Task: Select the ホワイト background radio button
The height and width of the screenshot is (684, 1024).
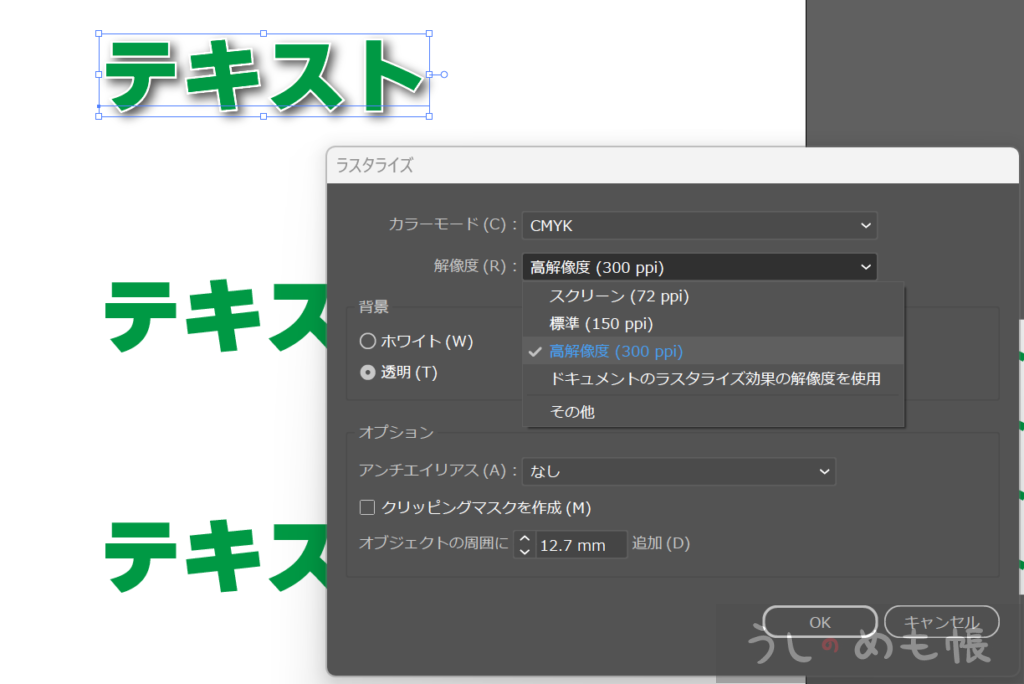Action: pos(368,341)
